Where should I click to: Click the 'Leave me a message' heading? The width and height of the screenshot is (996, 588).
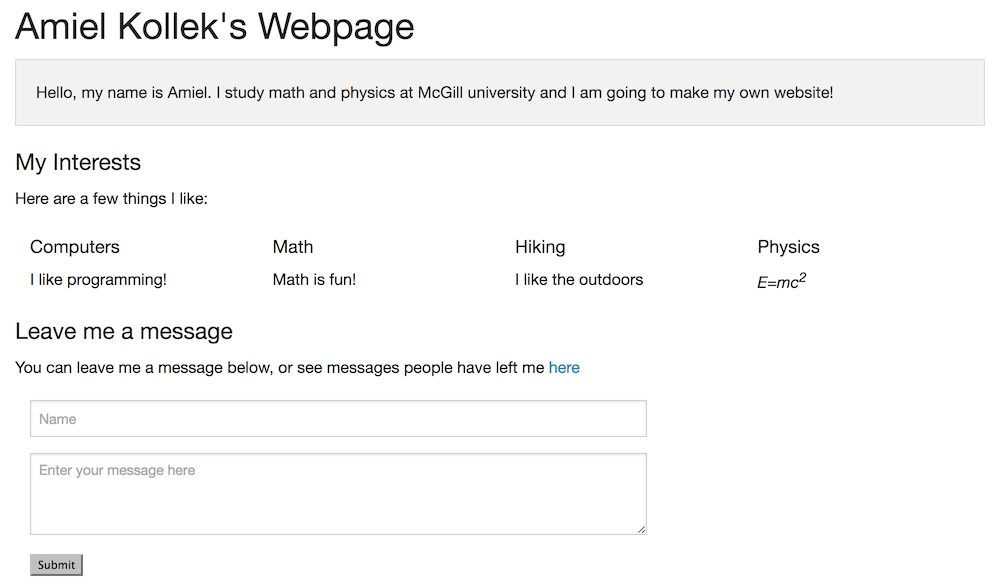coord(124,332)
